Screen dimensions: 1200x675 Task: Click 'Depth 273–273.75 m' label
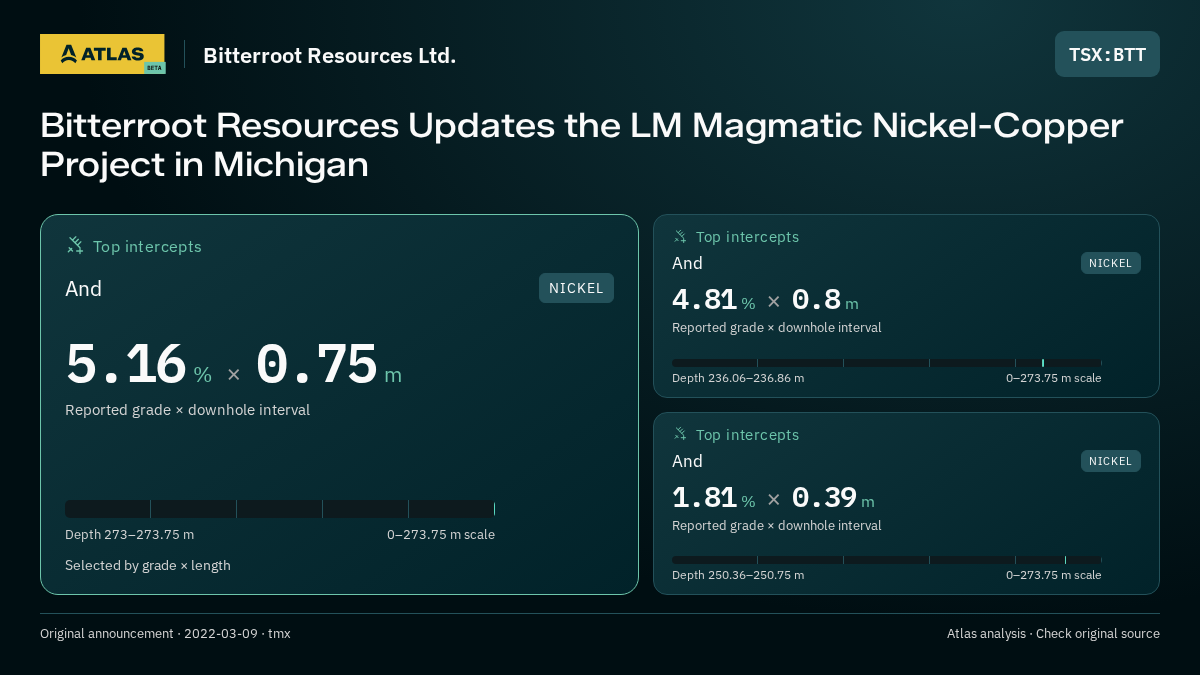[x=129, y=534]
